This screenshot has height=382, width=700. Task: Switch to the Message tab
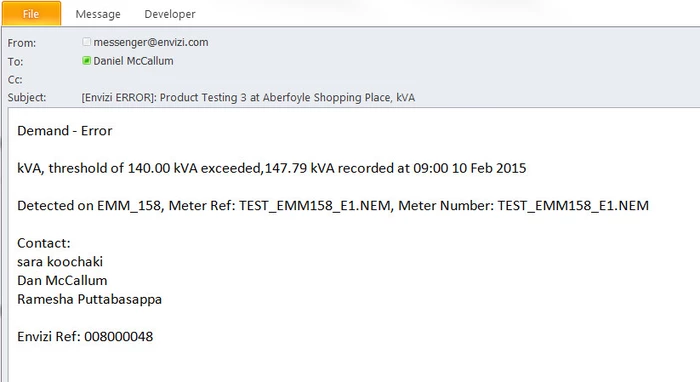tap(98, 14)
